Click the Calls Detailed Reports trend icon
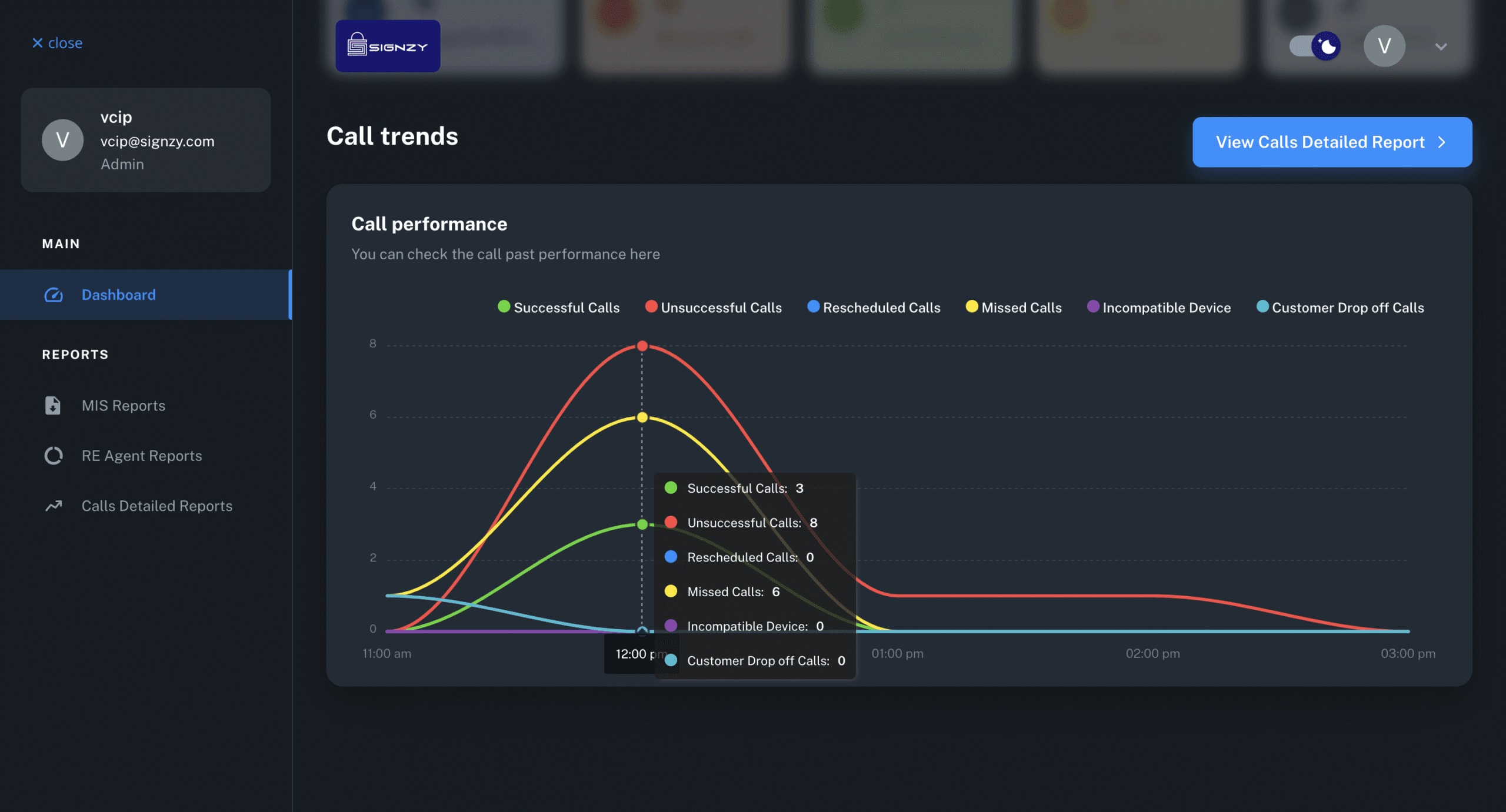Viewport: 1506px width, 812px height. [54, 506]
